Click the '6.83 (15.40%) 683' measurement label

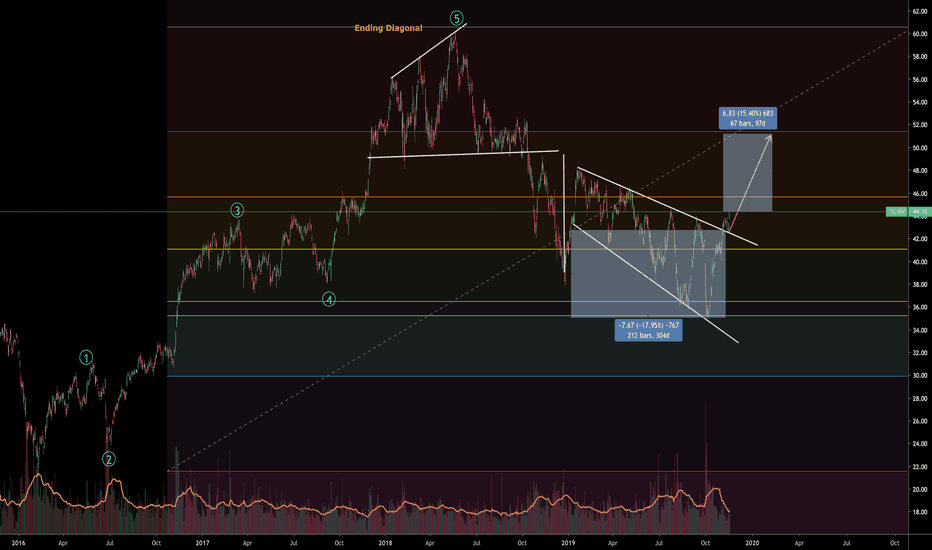(748, 118)
